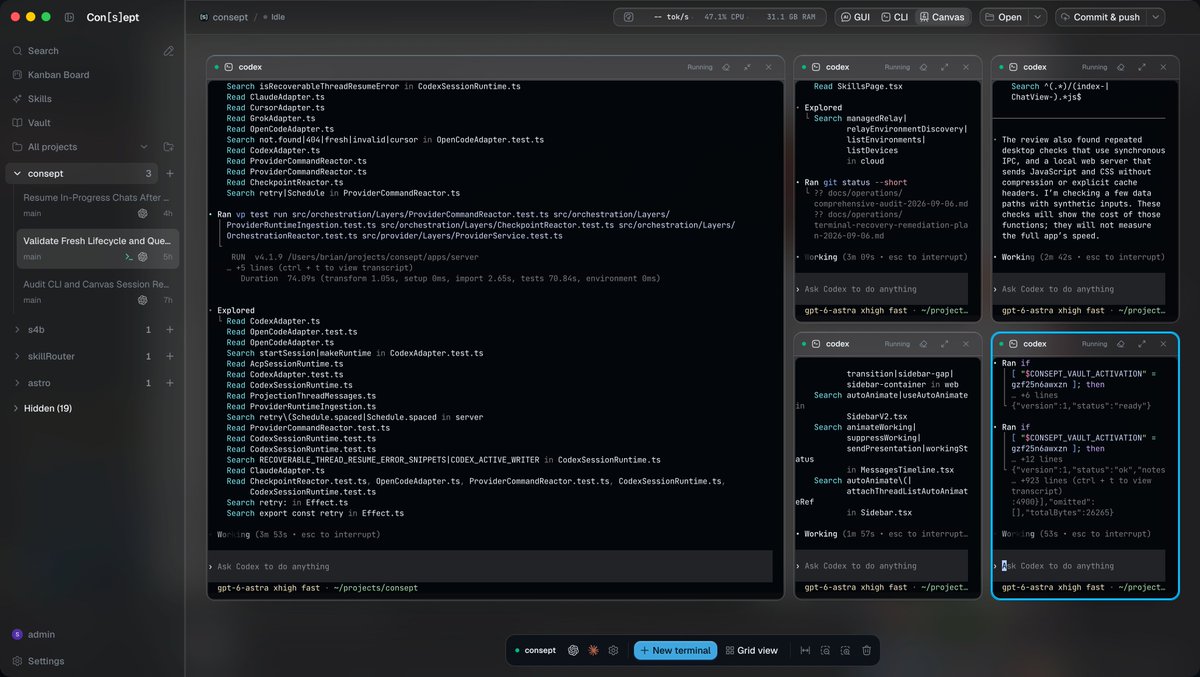Expand the top-right codex terminal fullscreen

point(1141,67)
